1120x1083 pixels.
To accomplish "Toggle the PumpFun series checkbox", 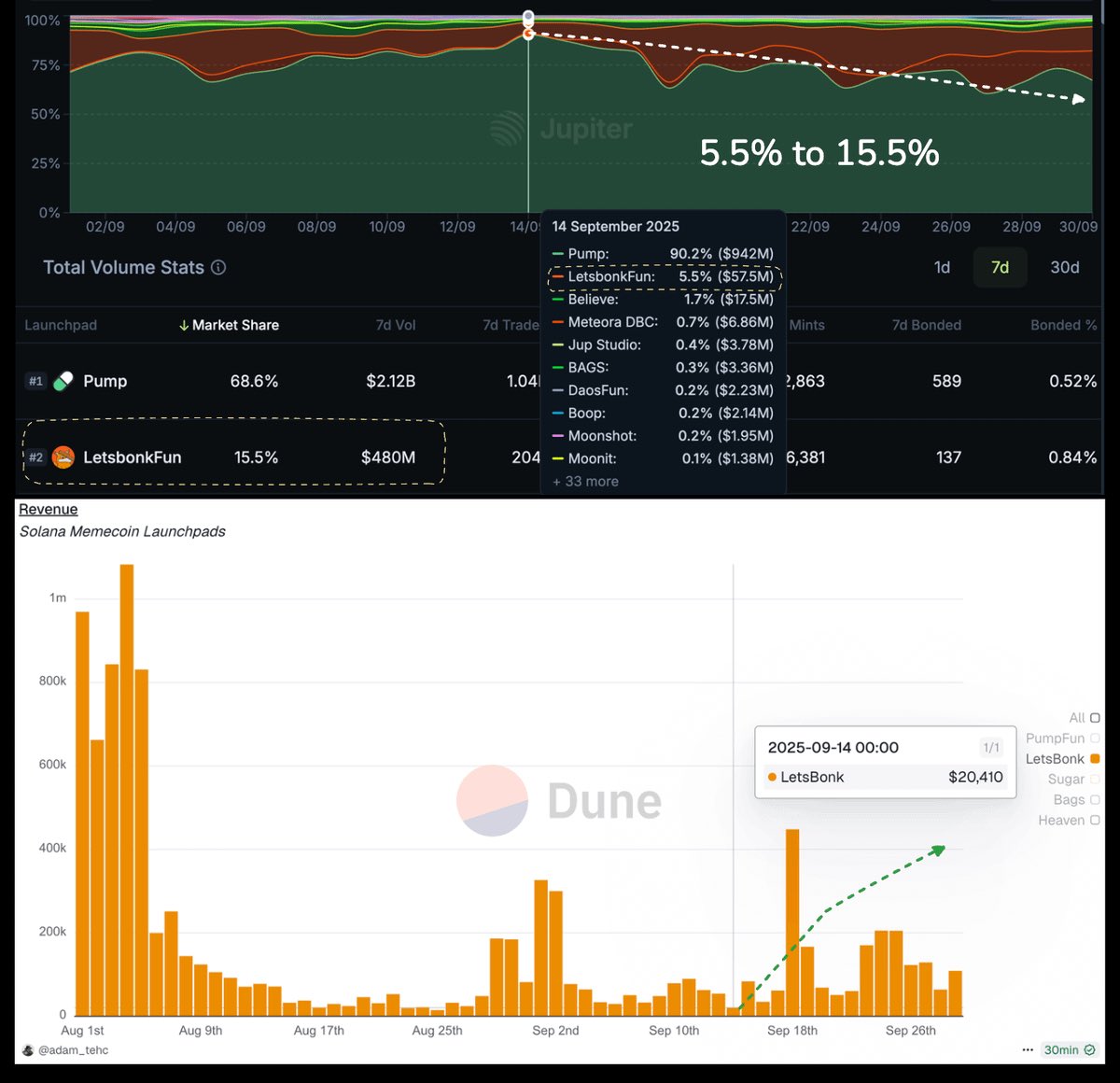I will pyautogui.click(x=1095, y=738).
